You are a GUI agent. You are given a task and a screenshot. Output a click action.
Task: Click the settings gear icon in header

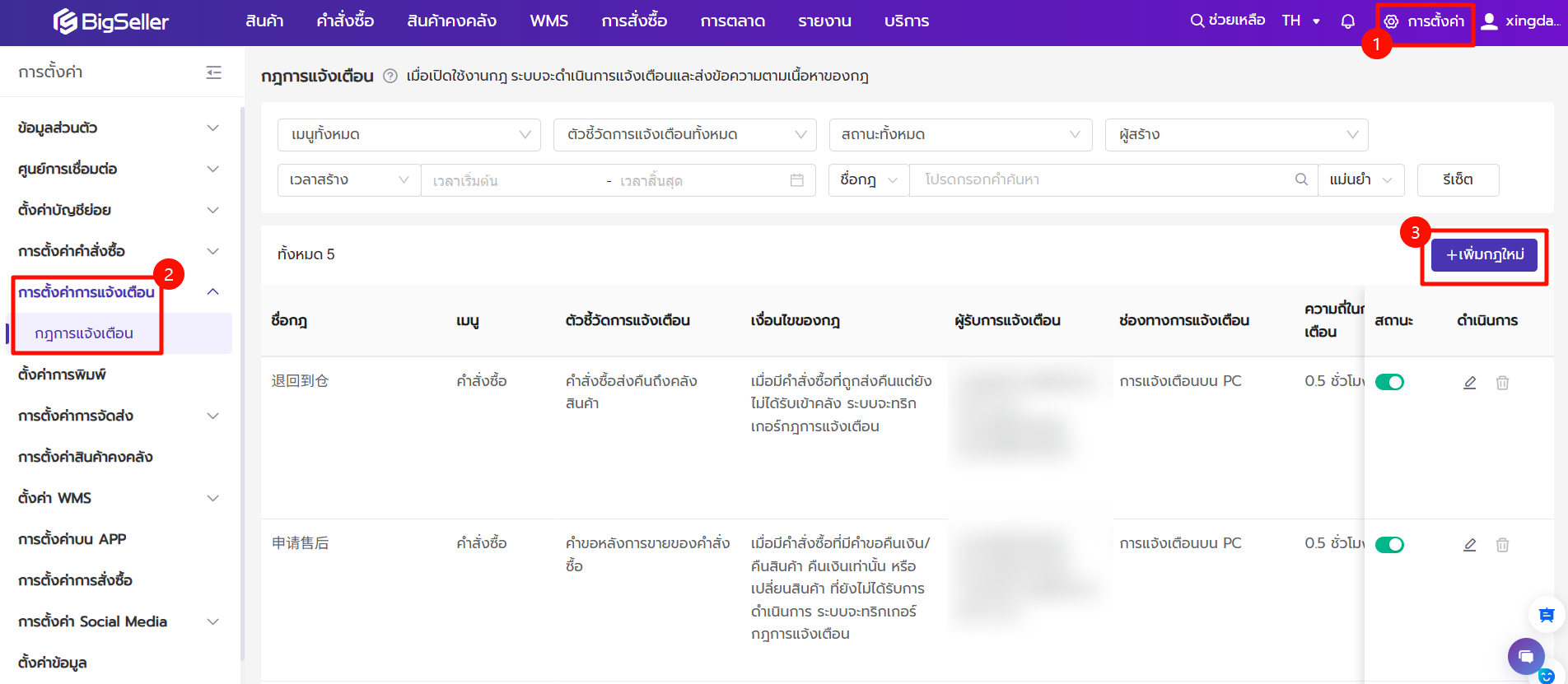1391,21
